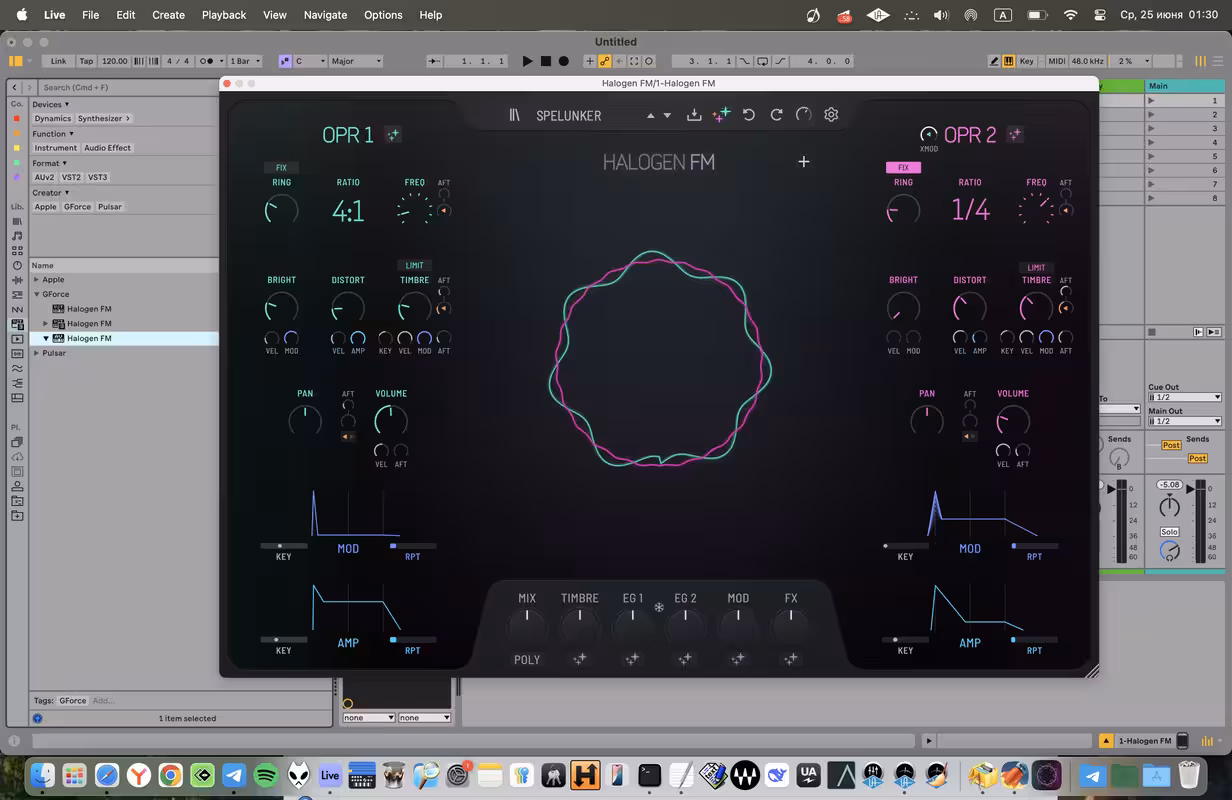Toggle POLY mode under the MIX knob
1232x800 pixels.
(527, 660)
